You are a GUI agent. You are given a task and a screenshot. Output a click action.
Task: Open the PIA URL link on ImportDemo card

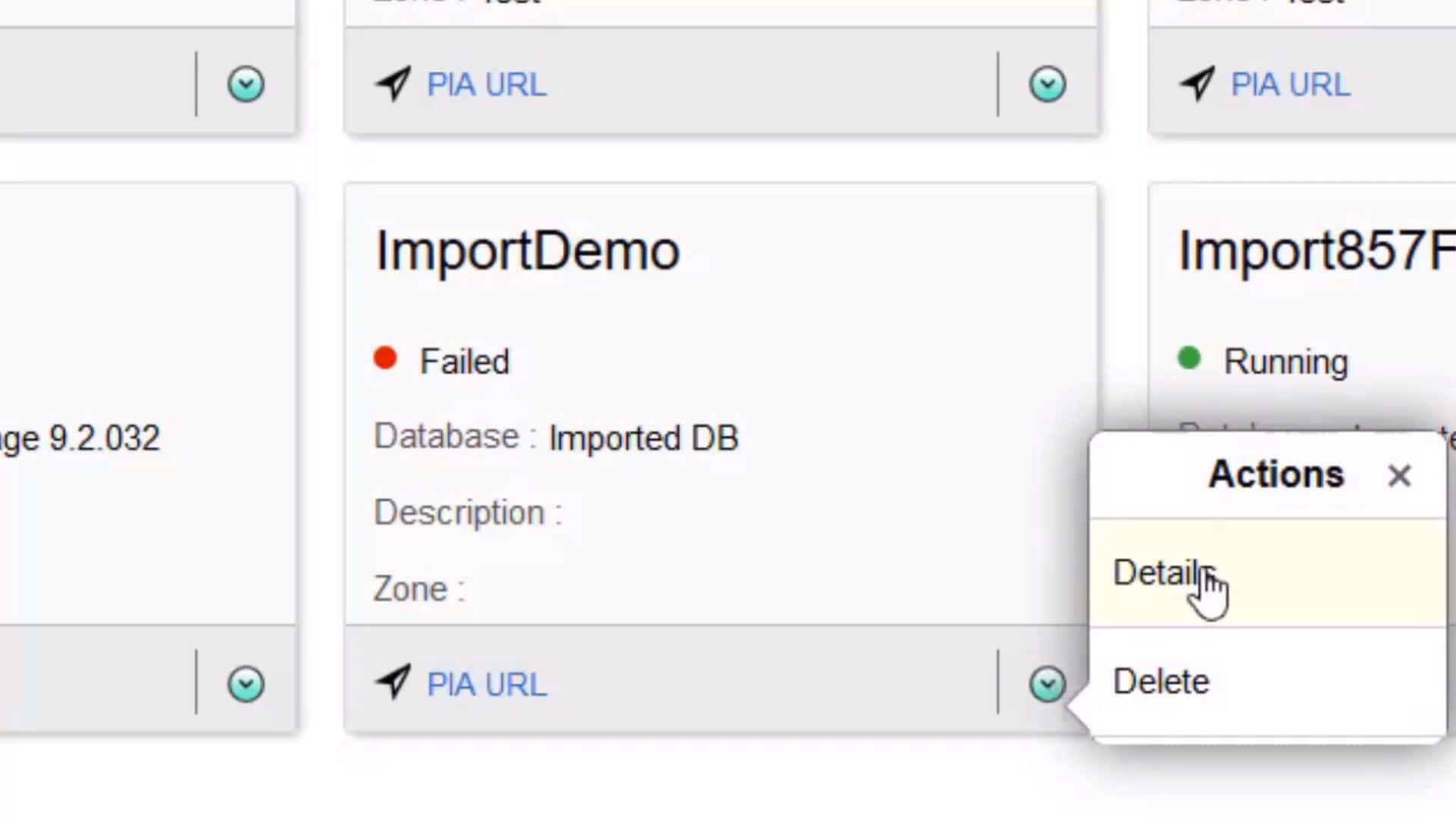tap(486, 685)
